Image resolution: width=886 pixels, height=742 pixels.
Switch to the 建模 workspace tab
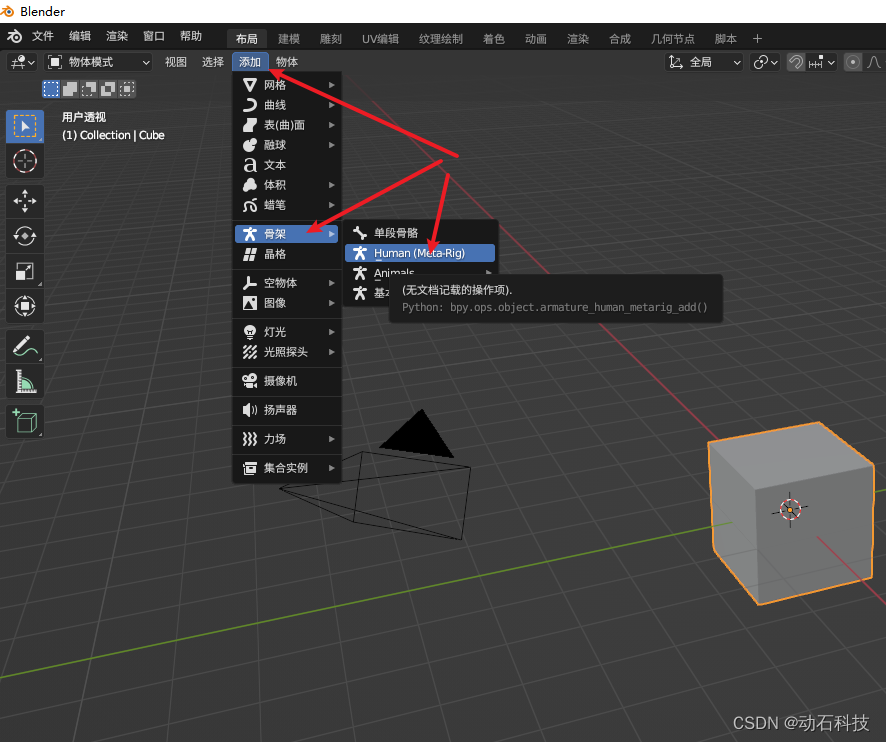pyautogui.click(x=289, y=39)
